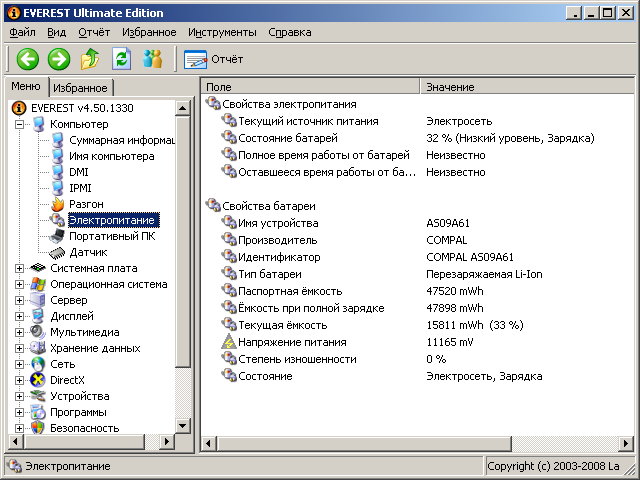Viewport: 640px width, 480px height.
Task: Open the users icon in the toolbar
Action: click(x=153, y=59)
